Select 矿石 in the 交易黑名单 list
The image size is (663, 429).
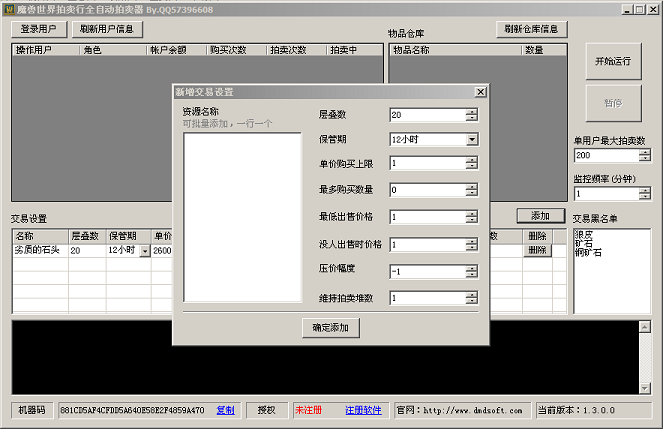click(584, 243)
